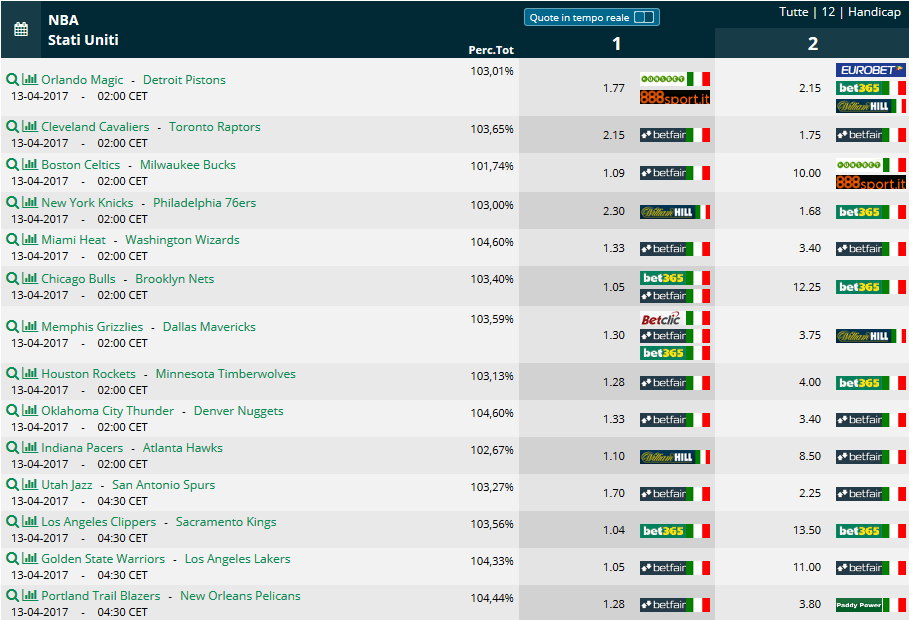Open the Dallas Mavericks team link

click(209, 327)
